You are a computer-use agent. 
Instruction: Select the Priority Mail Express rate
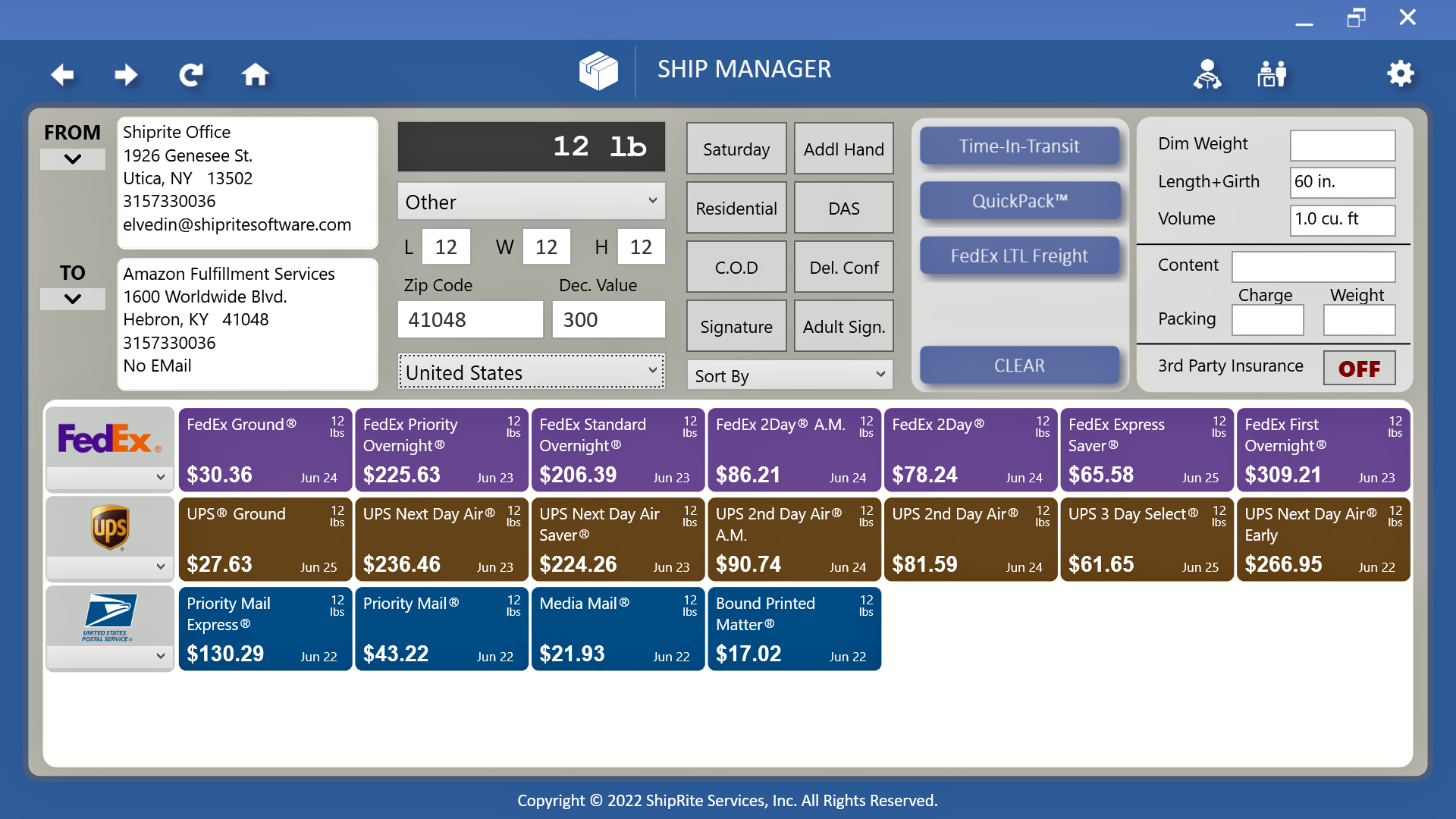265,629
